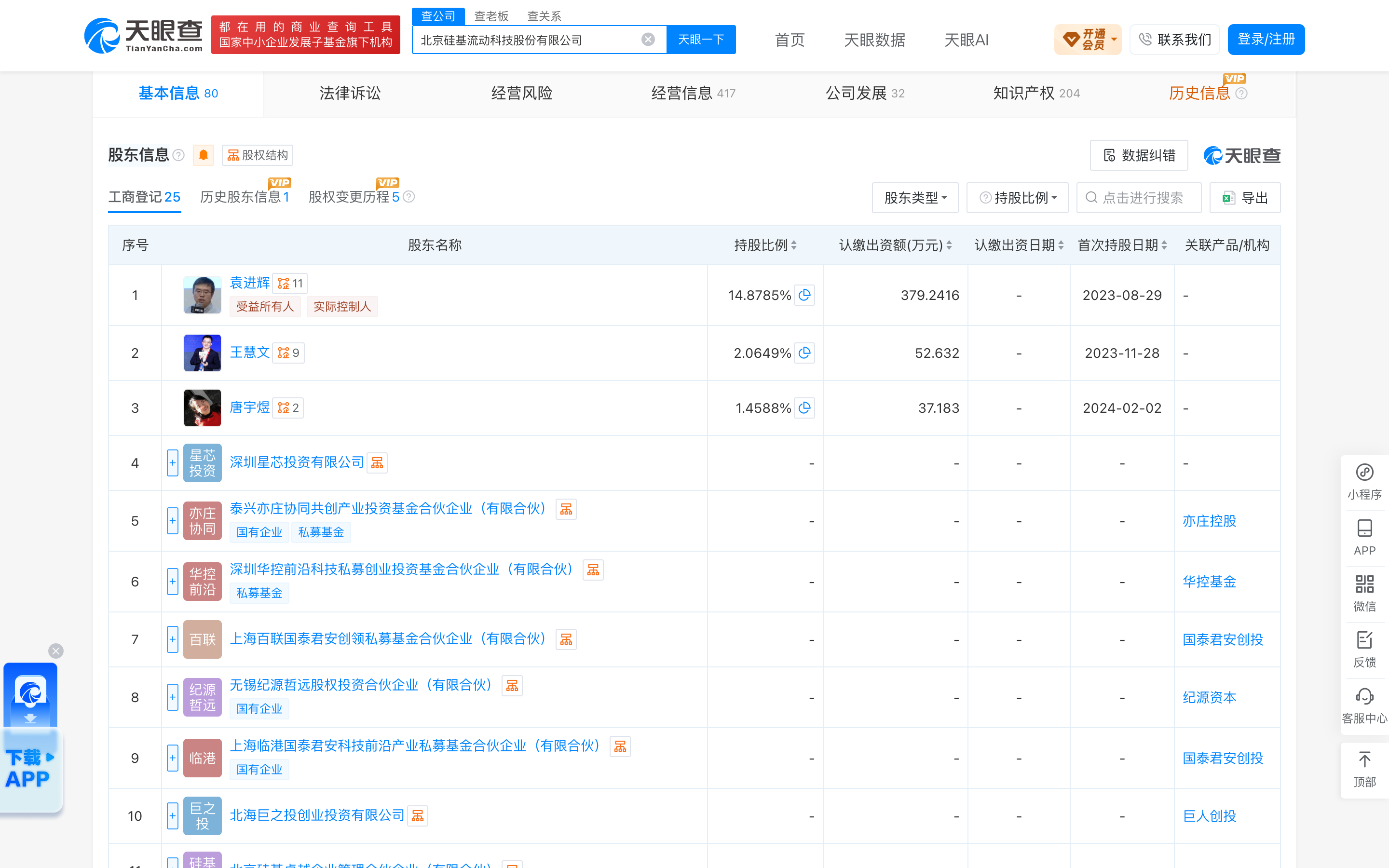This screenshot has height=868, width=1389.
Task: Open 王慧文 related companies badge 9
Action: 288,353
